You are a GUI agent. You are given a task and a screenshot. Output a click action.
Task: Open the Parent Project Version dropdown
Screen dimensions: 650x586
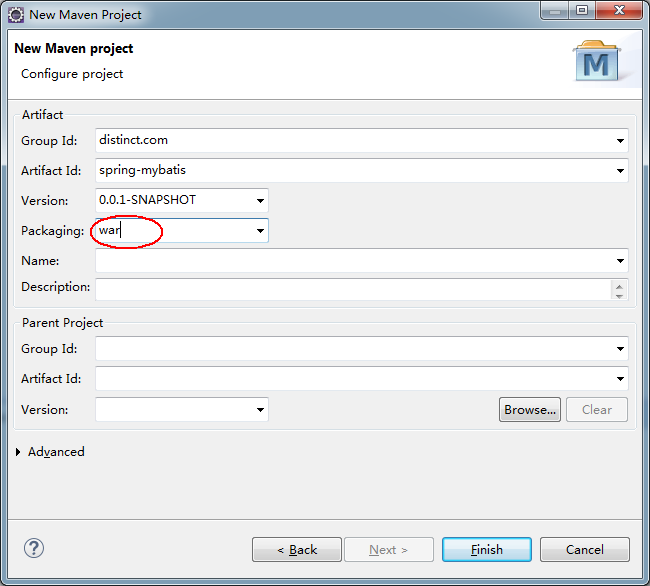(x=260, y=410)
